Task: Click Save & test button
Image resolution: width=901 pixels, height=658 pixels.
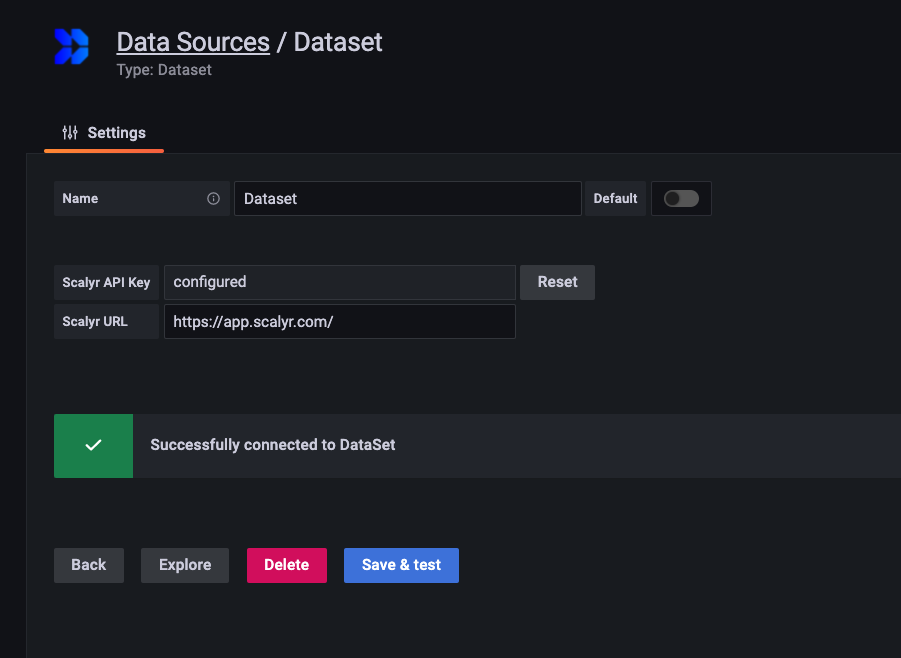Action: click(401, 565)
